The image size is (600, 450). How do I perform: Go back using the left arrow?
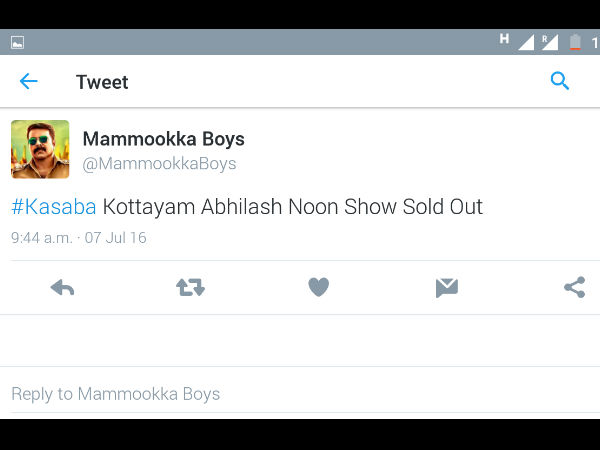coord(29,82)
